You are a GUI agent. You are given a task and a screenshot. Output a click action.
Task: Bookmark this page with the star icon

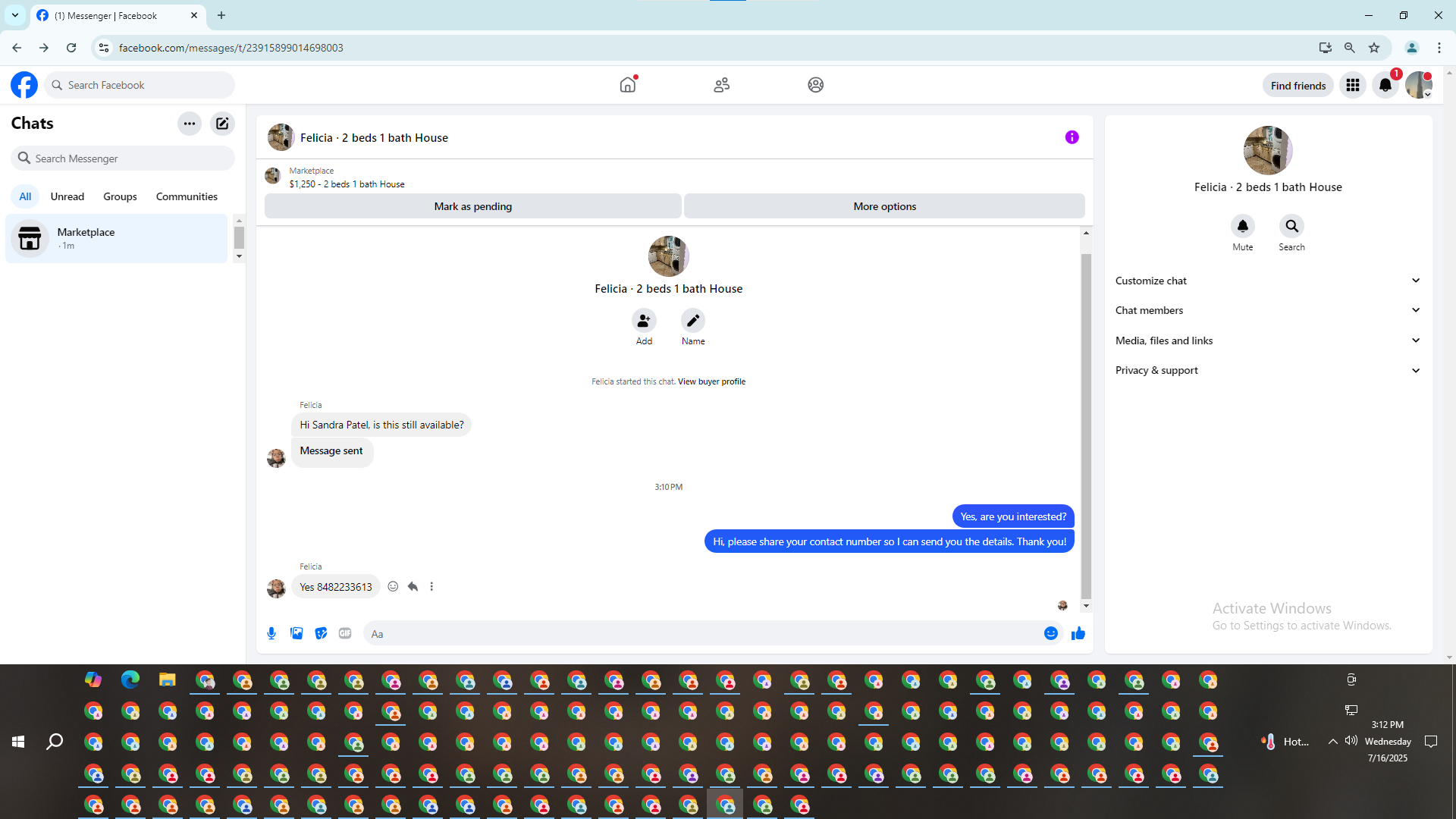tap(1374, 48)
